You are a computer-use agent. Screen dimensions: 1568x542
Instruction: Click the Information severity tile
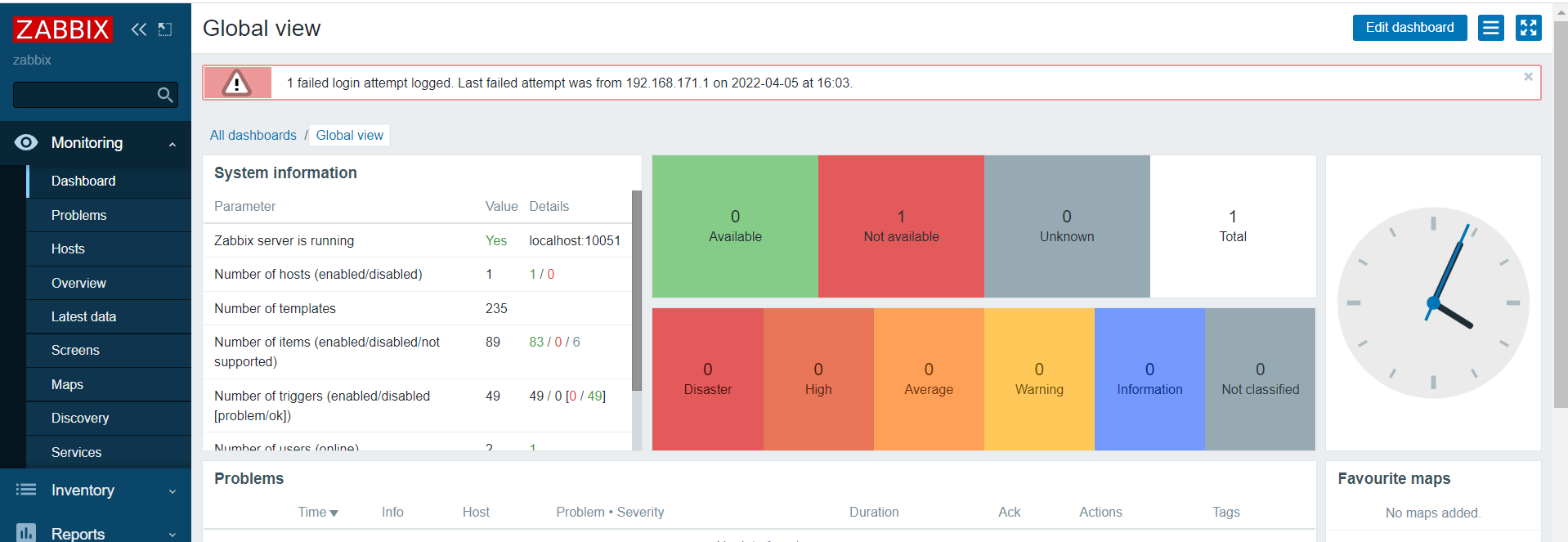[x=1149, y=379]
